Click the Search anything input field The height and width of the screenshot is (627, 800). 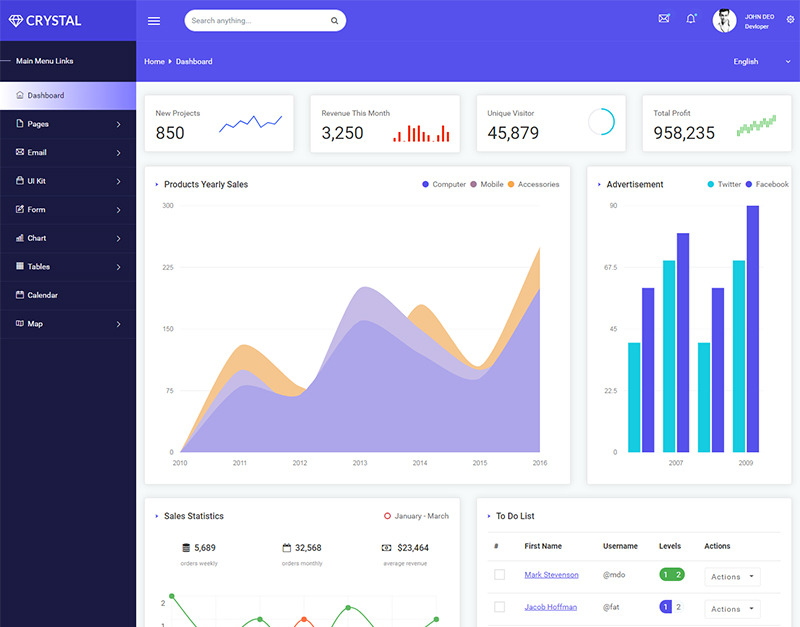(258, 21)
